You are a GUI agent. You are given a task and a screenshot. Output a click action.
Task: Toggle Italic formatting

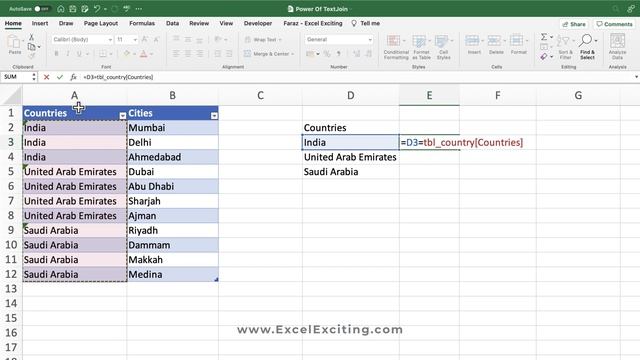(x=67, y=53)
